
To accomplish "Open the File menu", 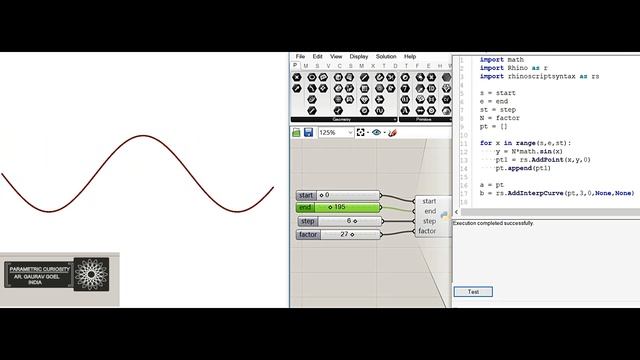I will 300,56.
